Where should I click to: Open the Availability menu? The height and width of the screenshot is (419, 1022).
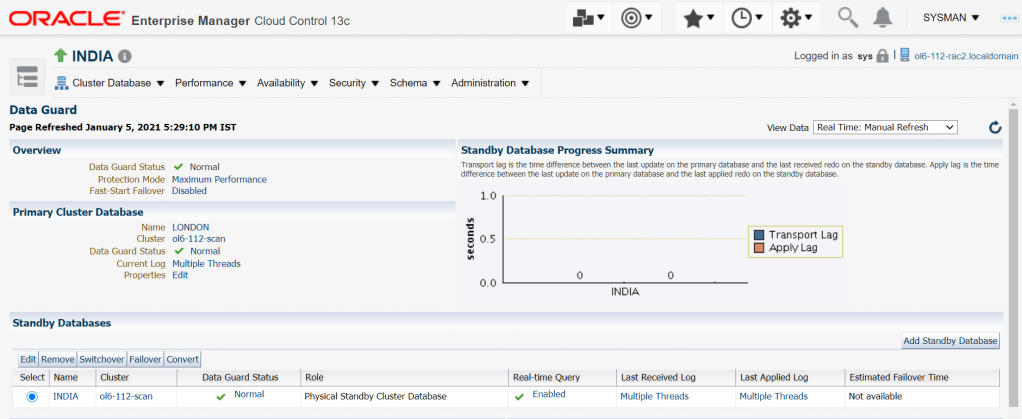coord(287,83)
